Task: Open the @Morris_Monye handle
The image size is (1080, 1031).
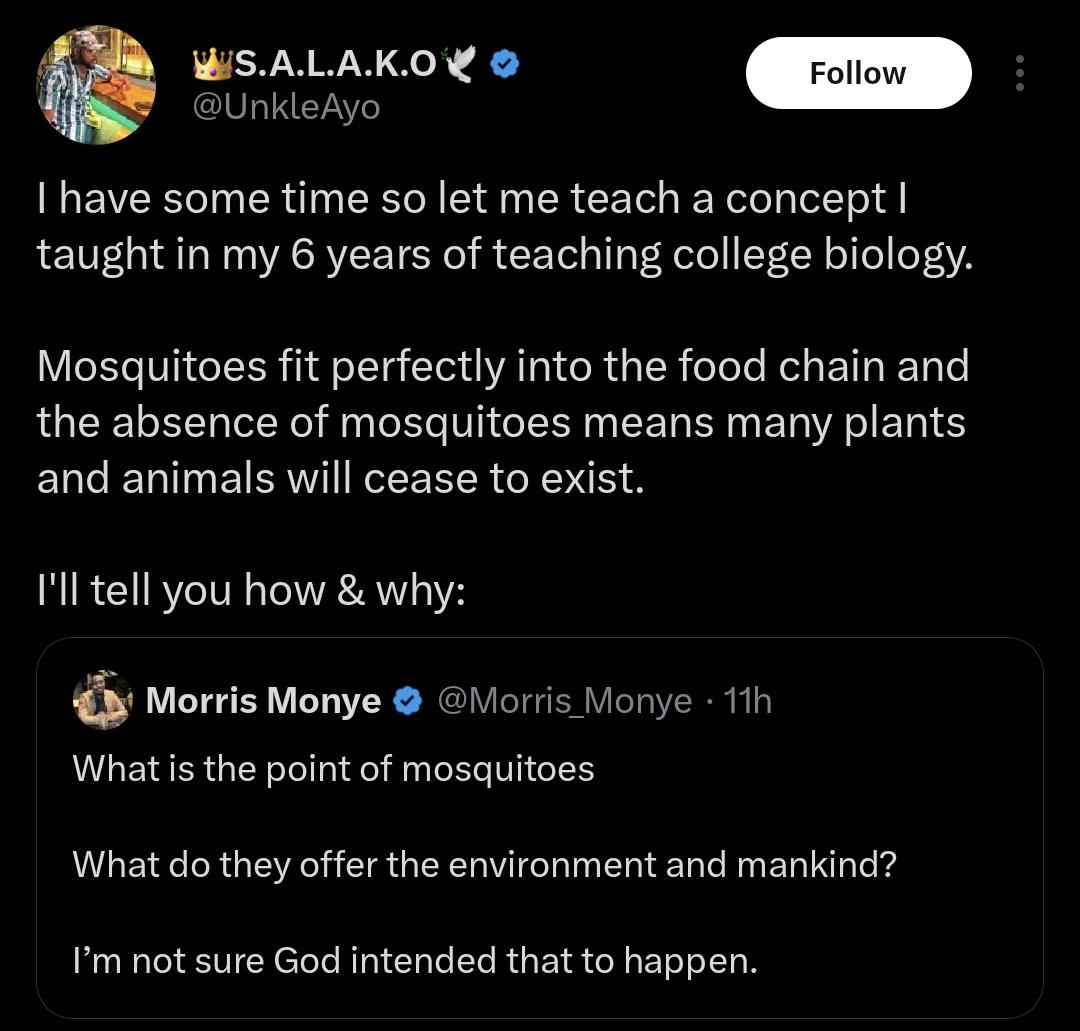Action: click(x=565, y=701)
